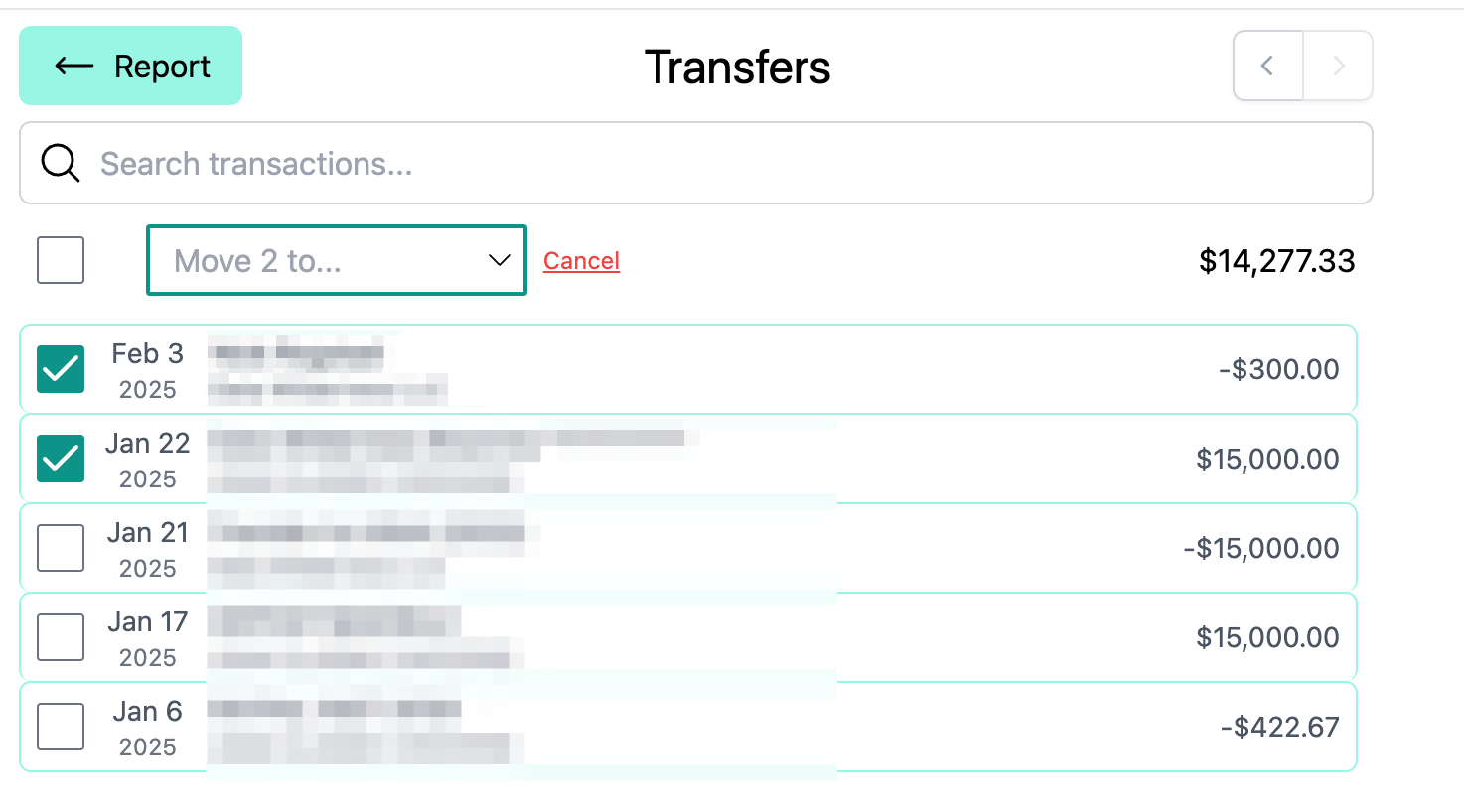
Task: Focus the Search transactions field
Action: (x=695, y=163)
